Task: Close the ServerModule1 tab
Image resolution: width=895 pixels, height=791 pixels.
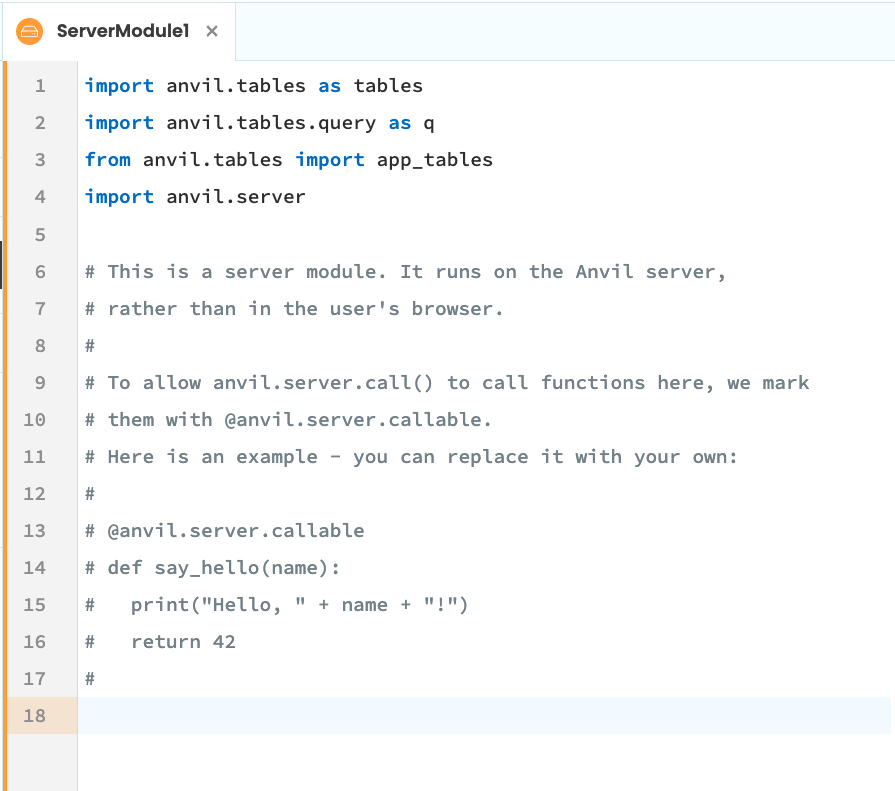Action: pyautogui.click(x=210, y=31)
